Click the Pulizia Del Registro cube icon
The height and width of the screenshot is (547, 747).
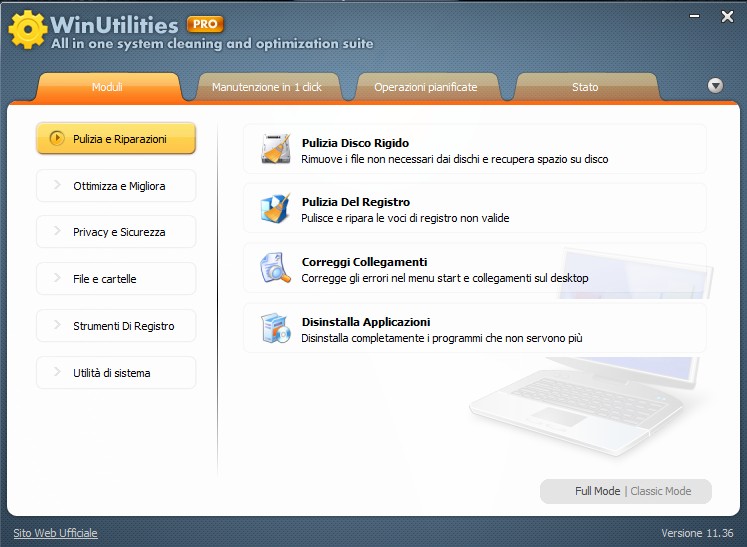click(276, 208)
